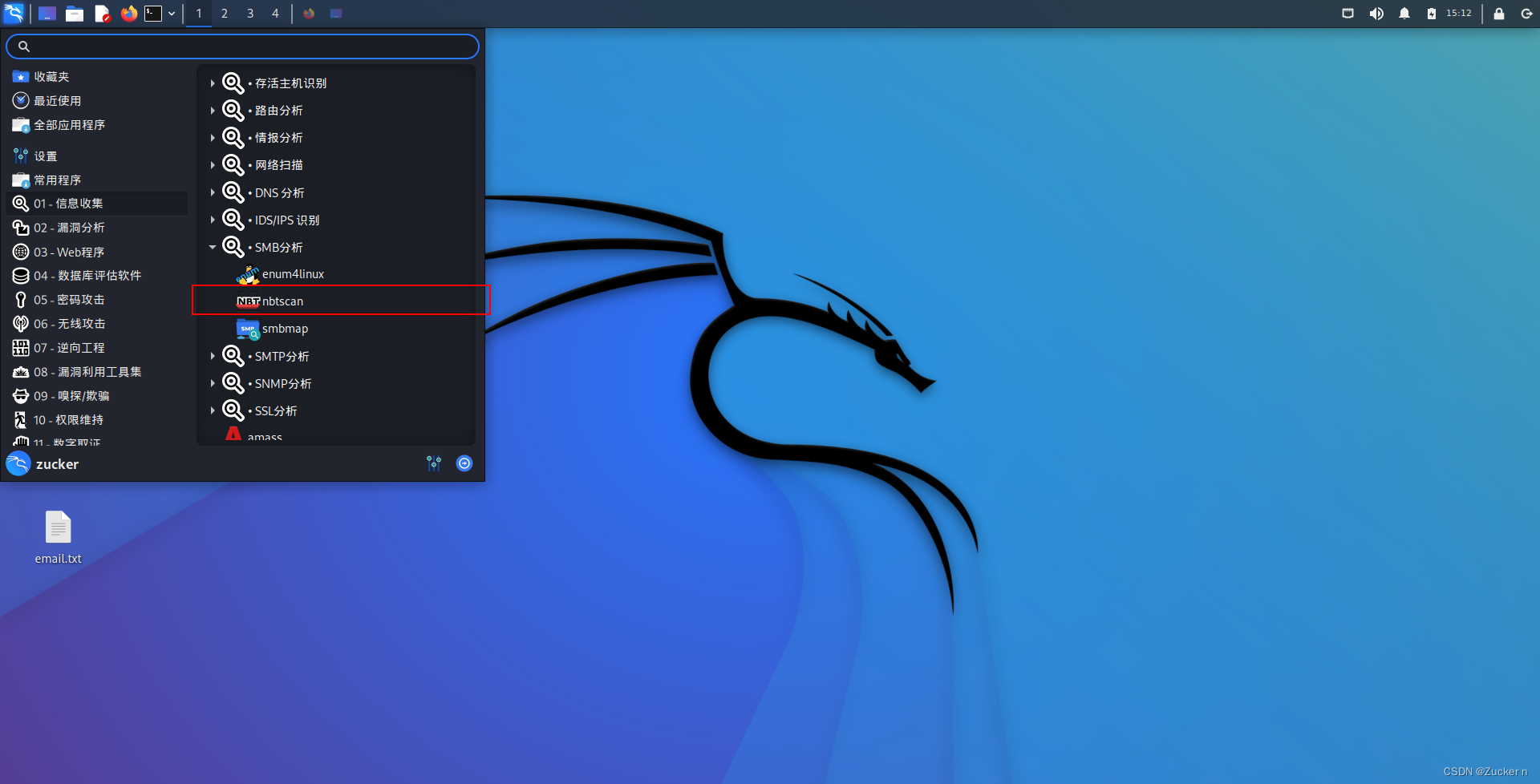Select 06 - 无线攻击 category
The image size is (1540, 784).
tap(97, 324)
